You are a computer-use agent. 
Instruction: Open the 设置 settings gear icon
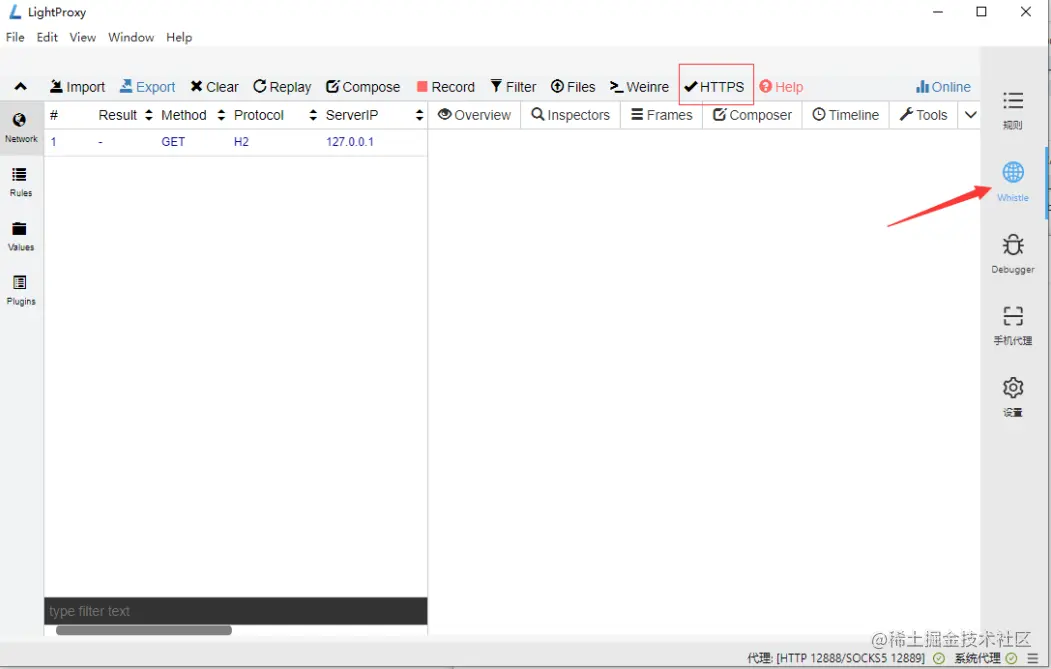coord(1013,397)
